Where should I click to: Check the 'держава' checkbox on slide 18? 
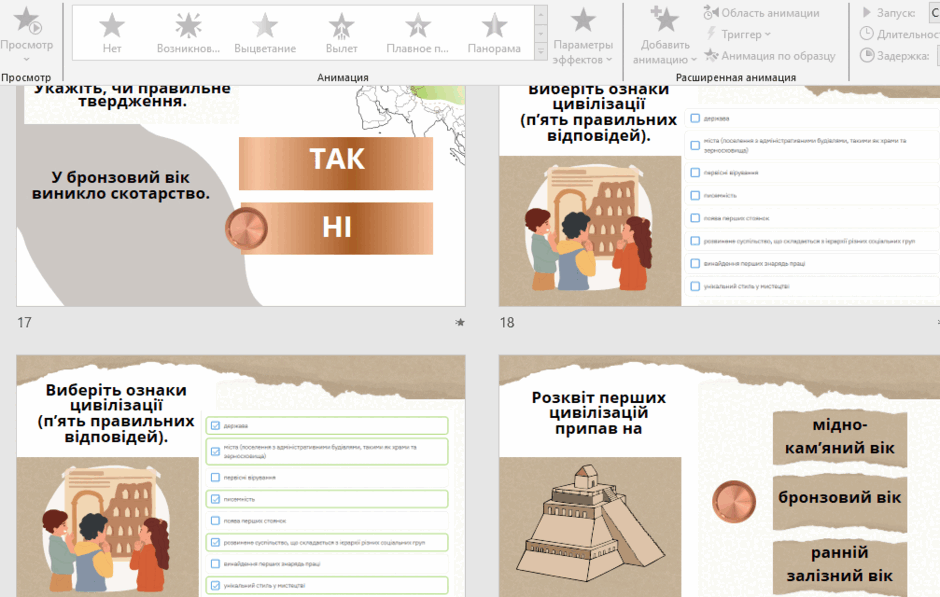tap(695, 118)
